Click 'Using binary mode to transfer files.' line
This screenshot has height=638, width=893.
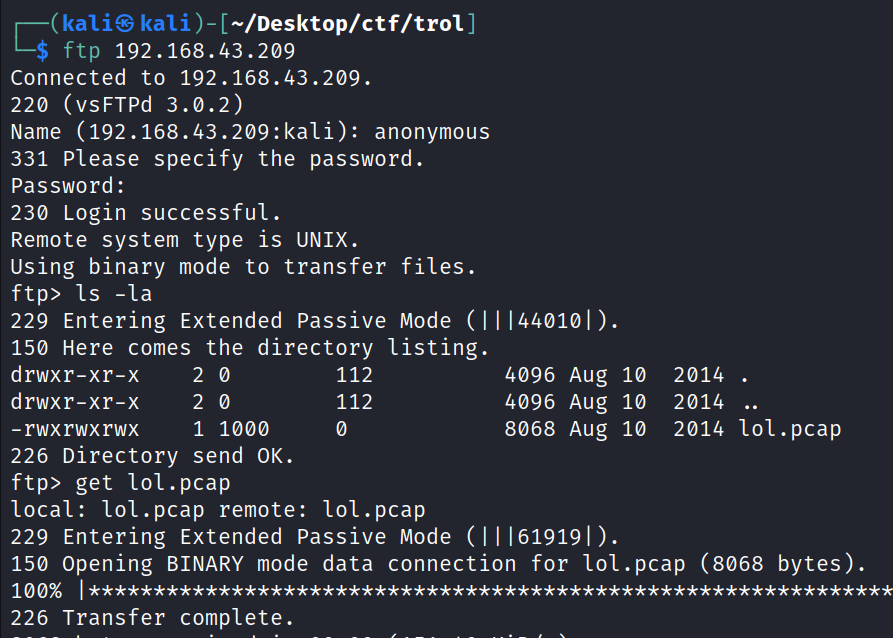[244, 267]
